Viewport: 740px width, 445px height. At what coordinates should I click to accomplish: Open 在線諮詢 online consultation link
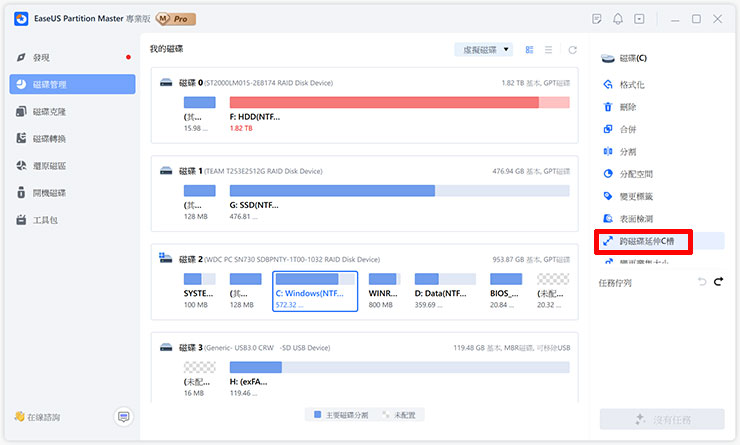pyautogui.click(x=37, y=417)
